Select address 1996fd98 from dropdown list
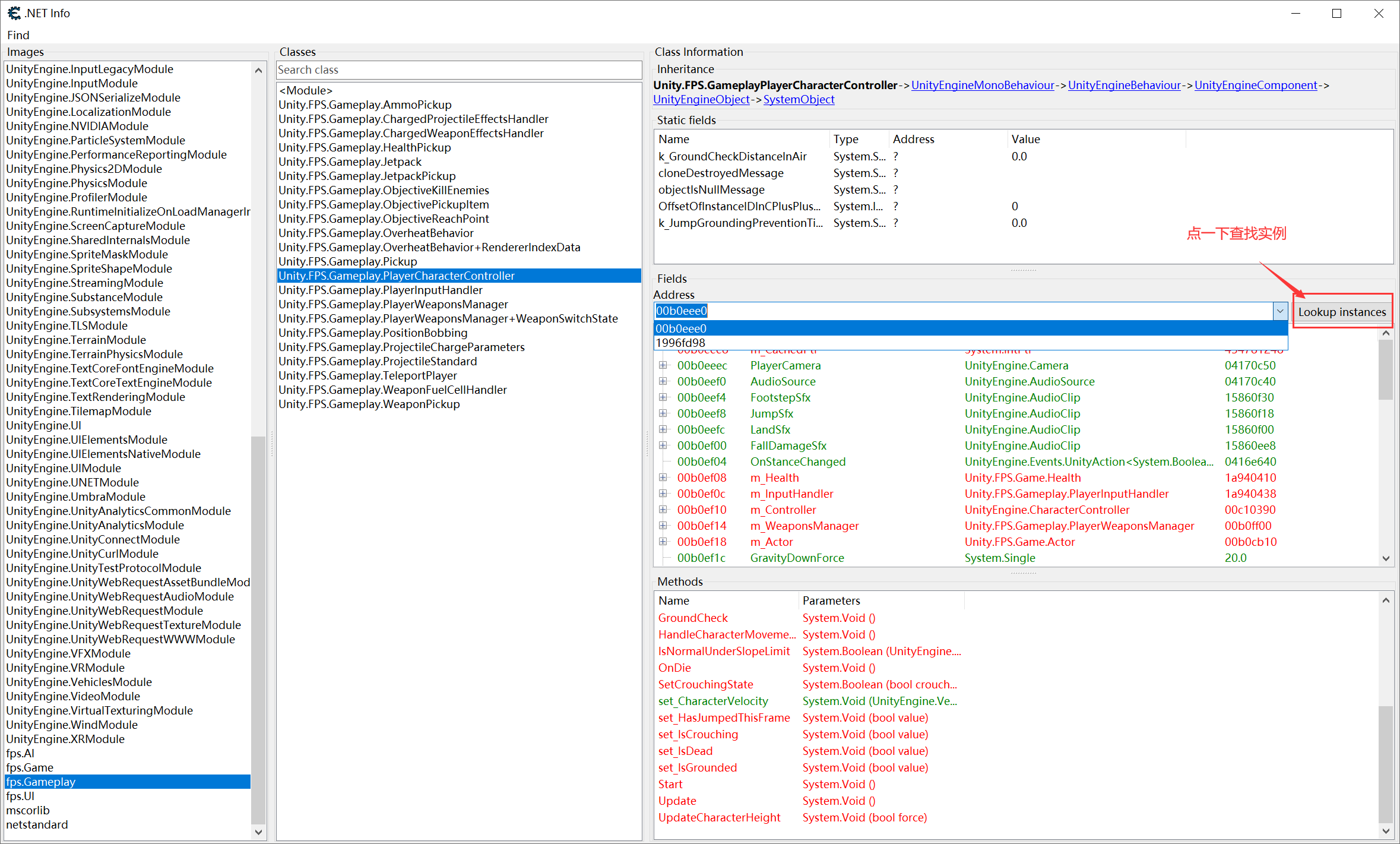The width and height of the screenshot is (1400, 844). pyautogui.click(x=971, y=343)
